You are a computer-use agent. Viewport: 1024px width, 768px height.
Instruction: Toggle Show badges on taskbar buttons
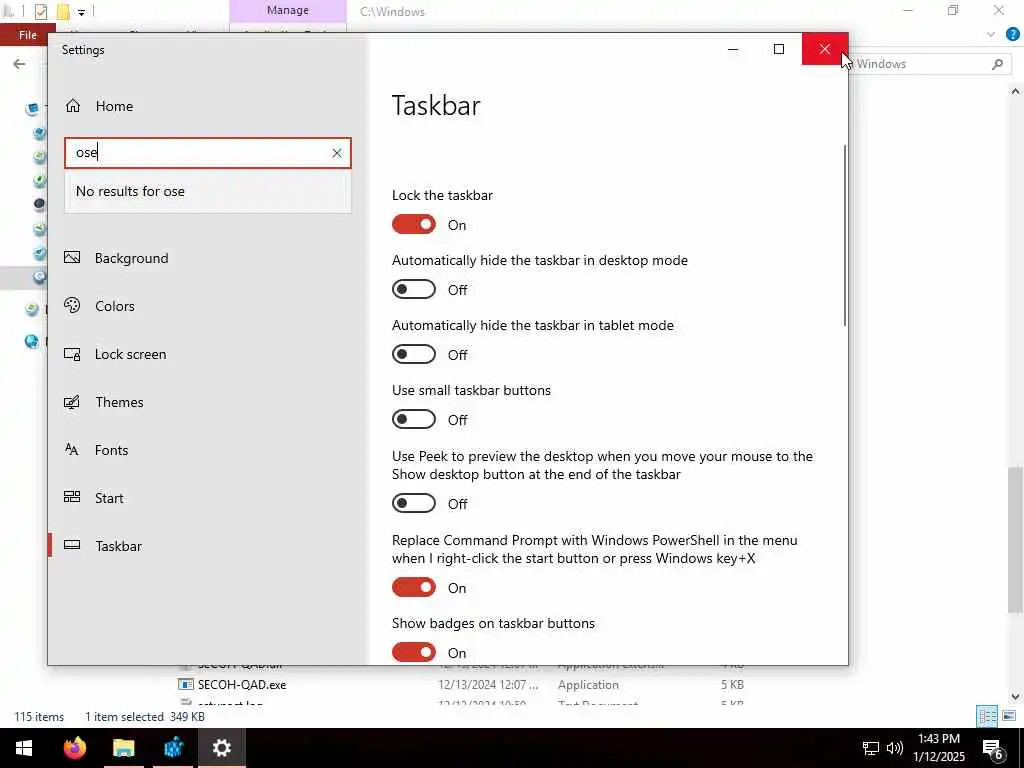(x=413, y=652)
